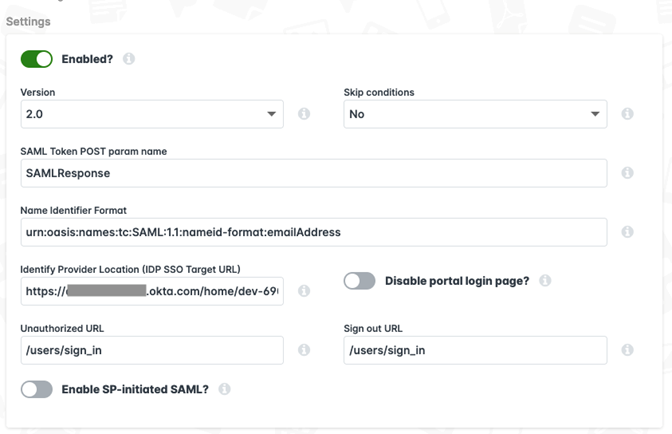Click info icon beside Version dropdown
The image size is (672, 434).
(x=304, y=114)
